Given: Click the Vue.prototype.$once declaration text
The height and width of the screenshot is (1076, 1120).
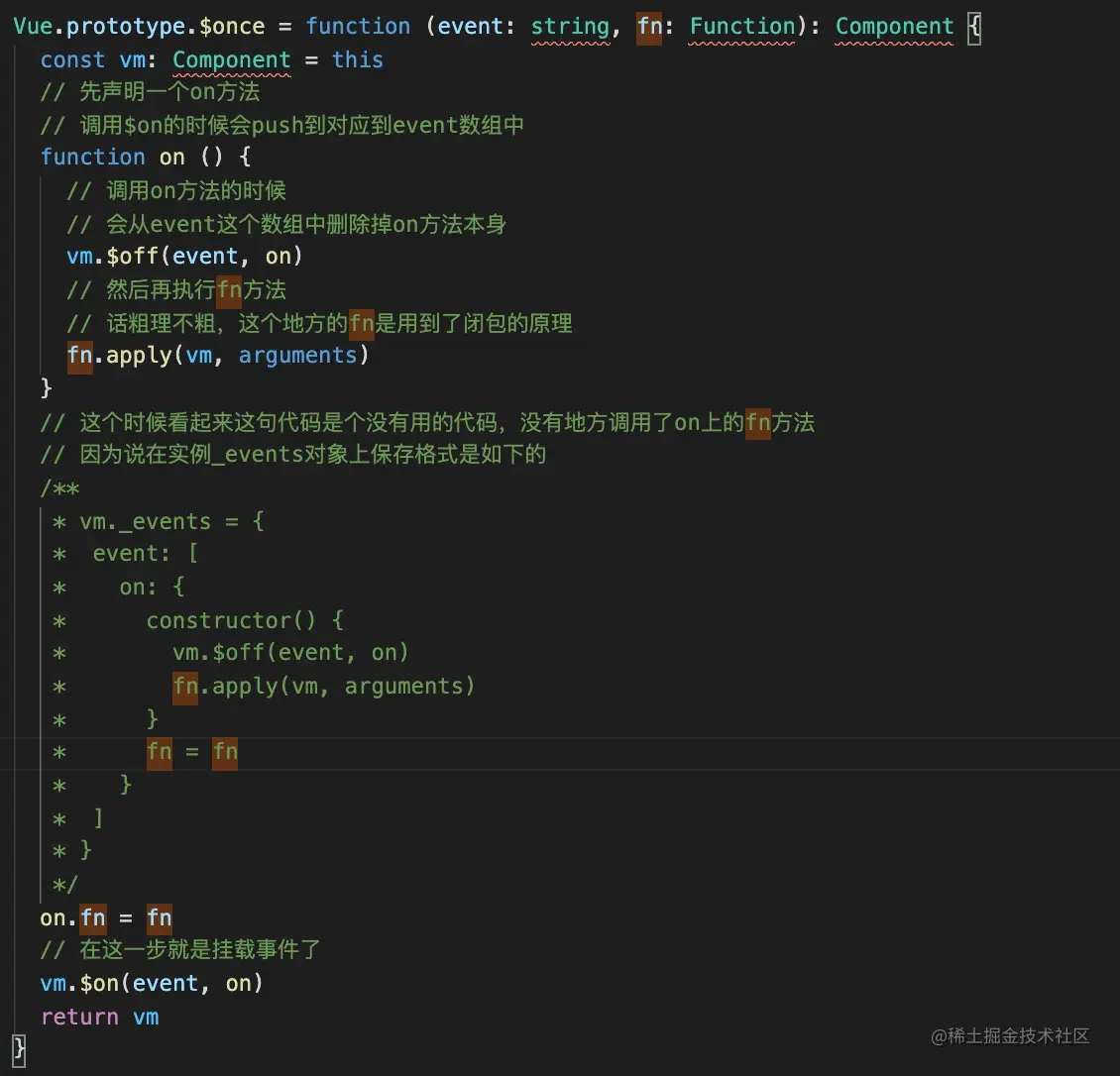Looking at the screenshot, I should tap(139, 27).
